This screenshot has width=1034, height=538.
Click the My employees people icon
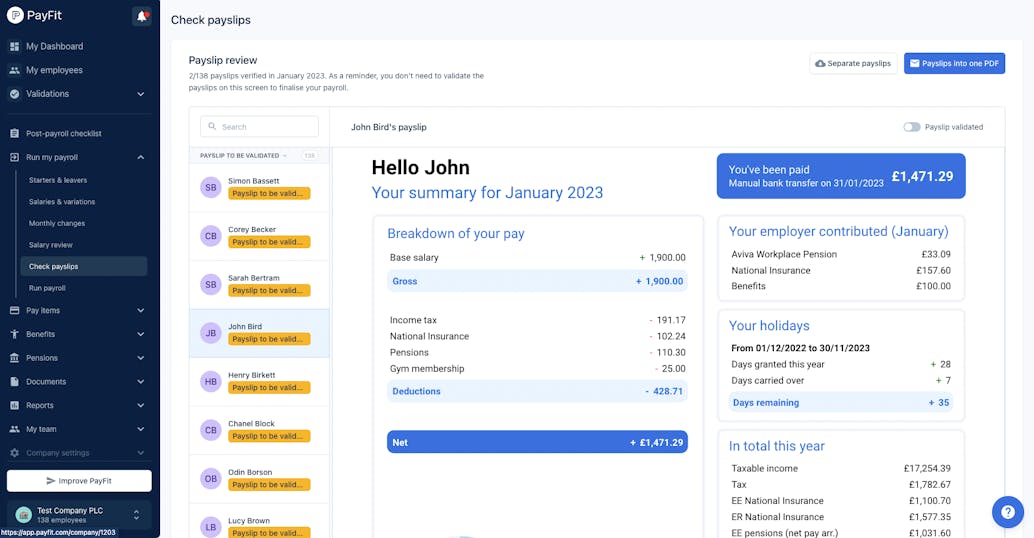pyautogui.click(x=15, y=70)
